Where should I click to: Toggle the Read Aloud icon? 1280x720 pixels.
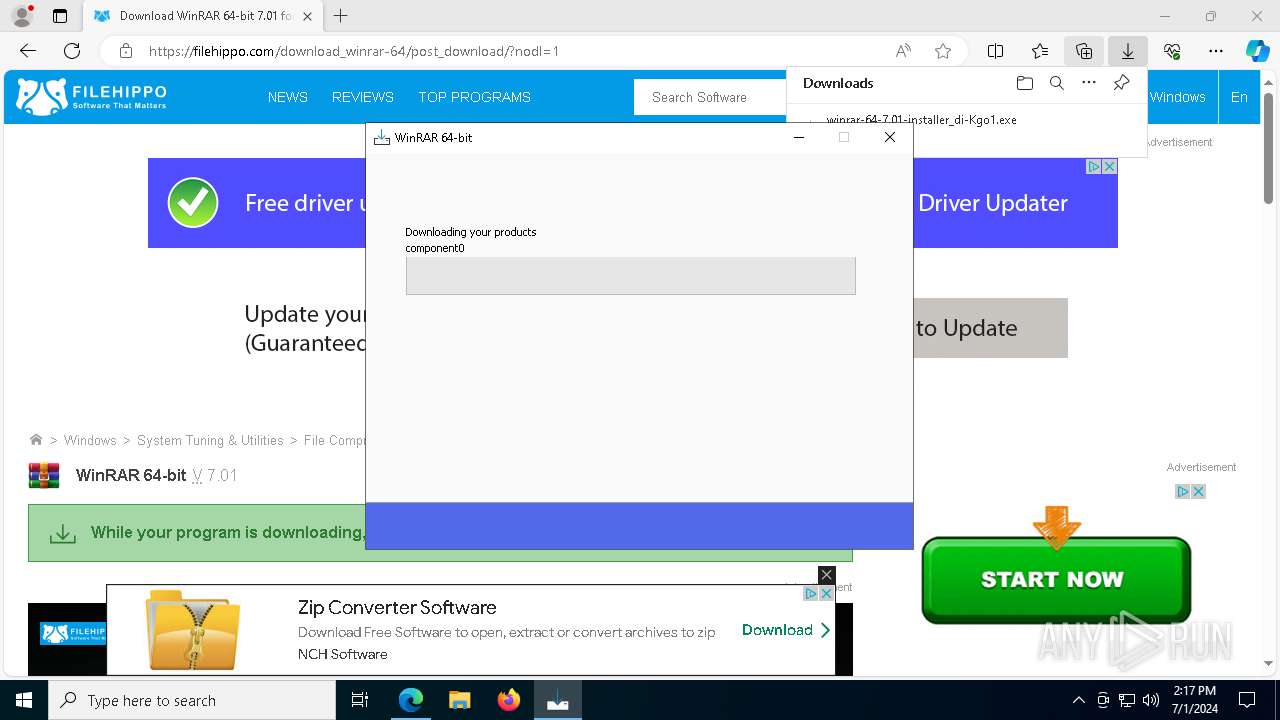click(903, 51)
